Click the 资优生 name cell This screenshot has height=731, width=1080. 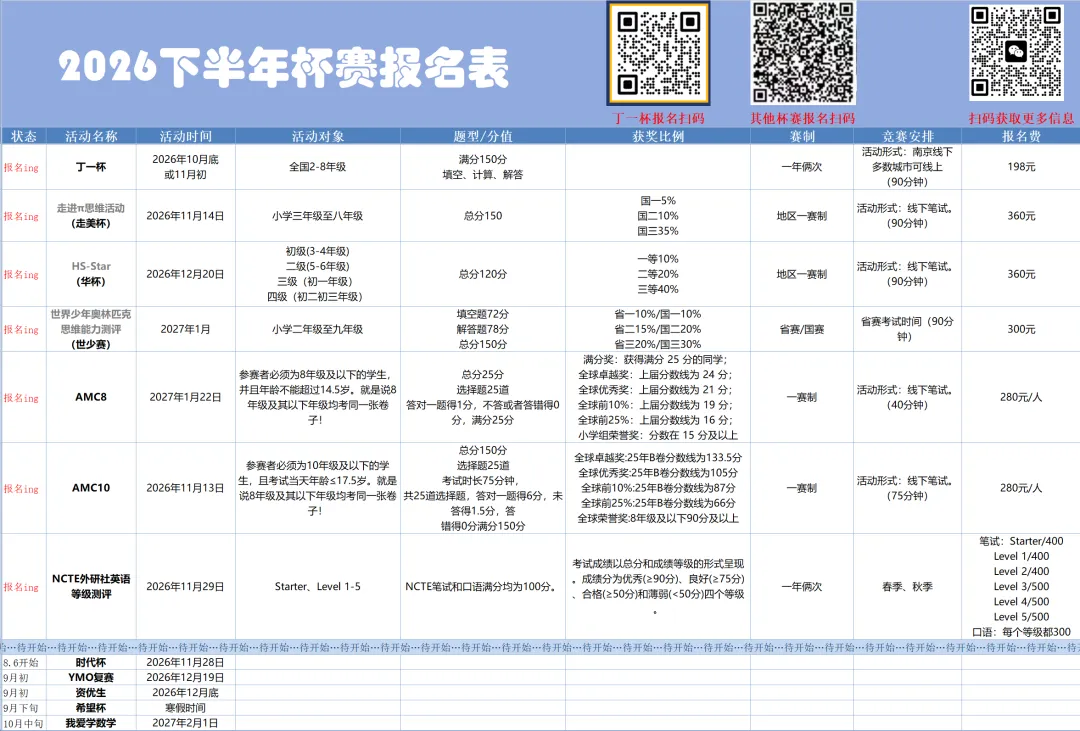coord(91,692)
